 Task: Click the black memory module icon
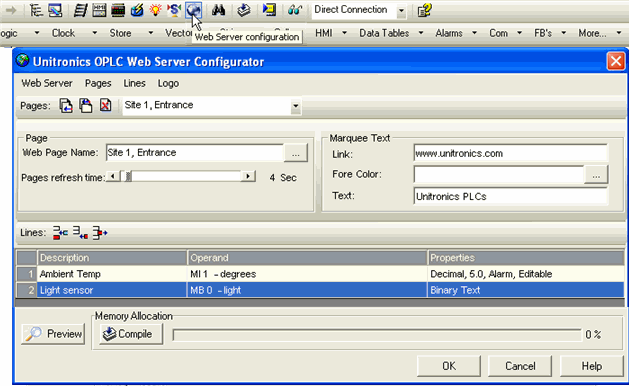pyautogui.click(x=118, y=10)
